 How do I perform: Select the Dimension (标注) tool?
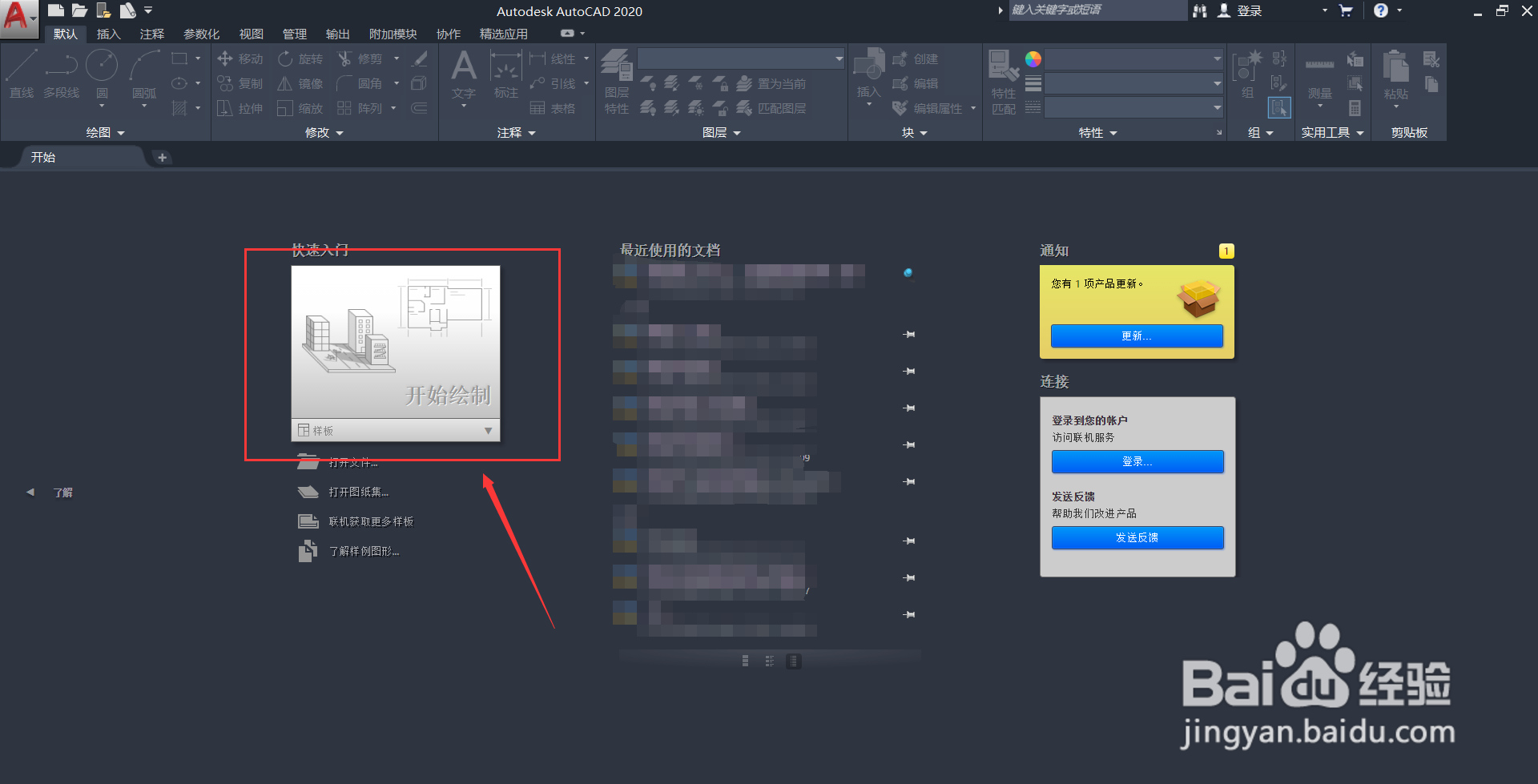click(x=506, y=74)
